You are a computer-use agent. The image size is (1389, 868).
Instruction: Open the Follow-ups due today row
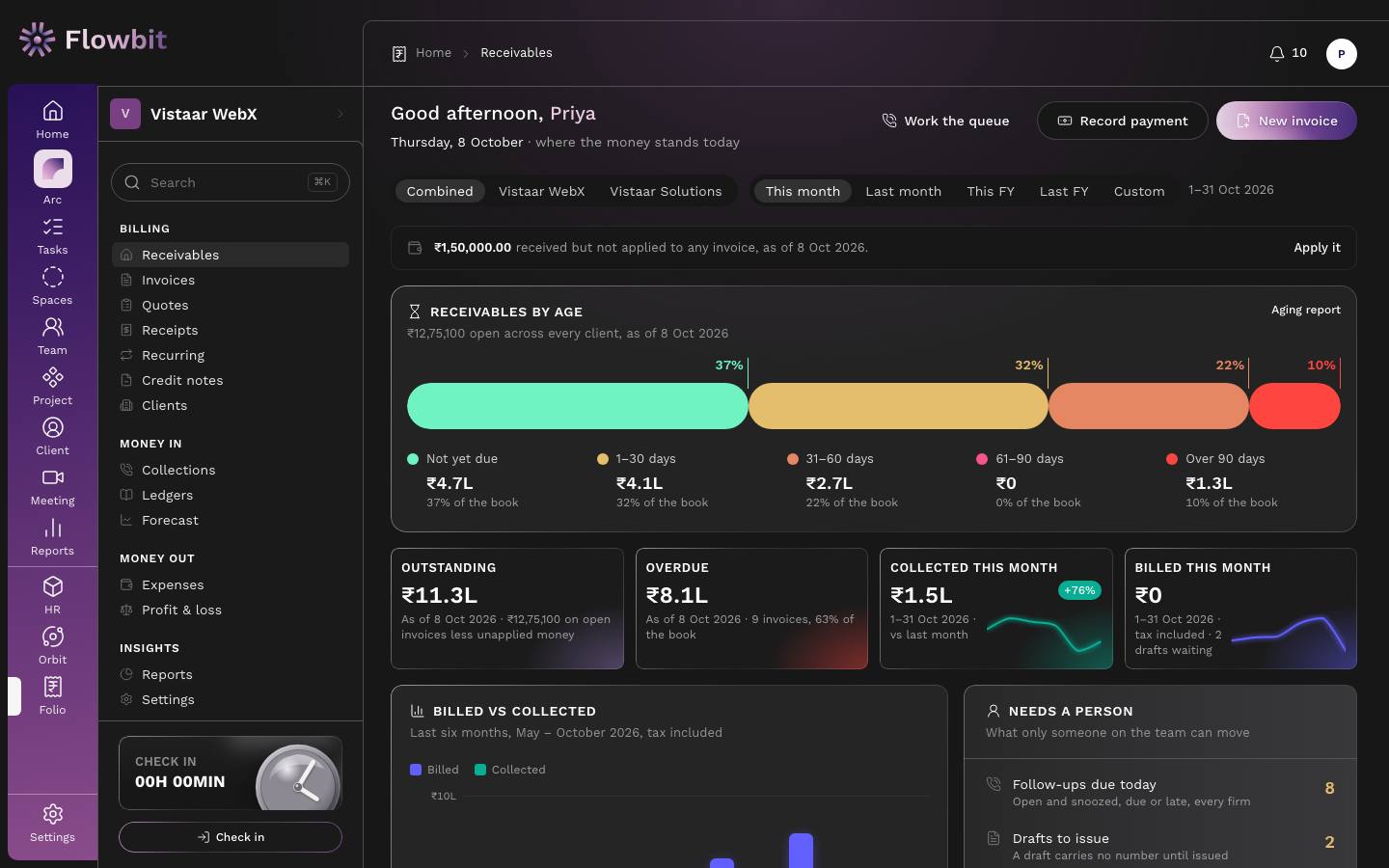point(1160,792)
